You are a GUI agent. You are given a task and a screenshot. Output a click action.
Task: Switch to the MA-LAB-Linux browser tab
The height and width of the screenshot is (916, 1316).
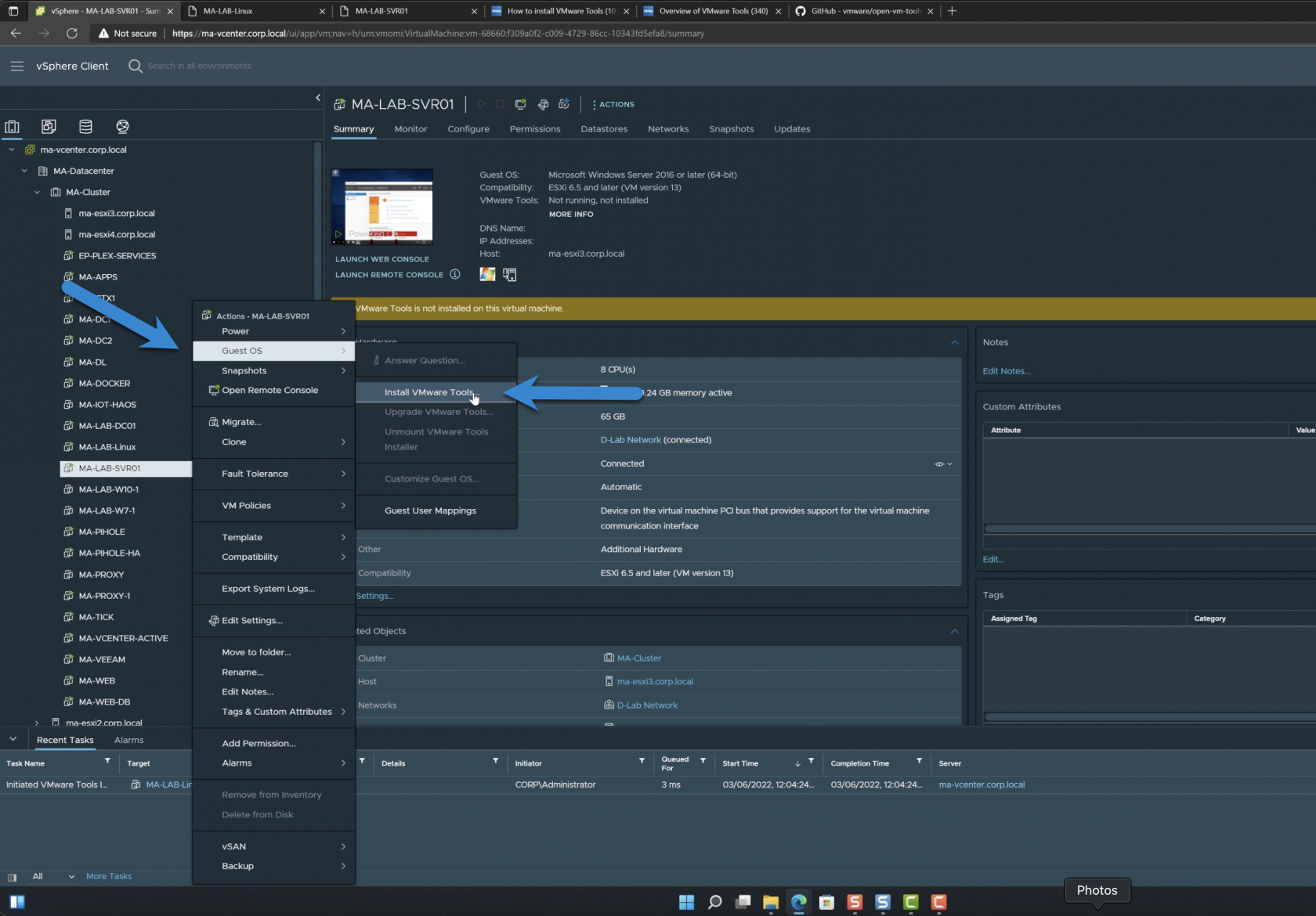click(x=255, y=11)
